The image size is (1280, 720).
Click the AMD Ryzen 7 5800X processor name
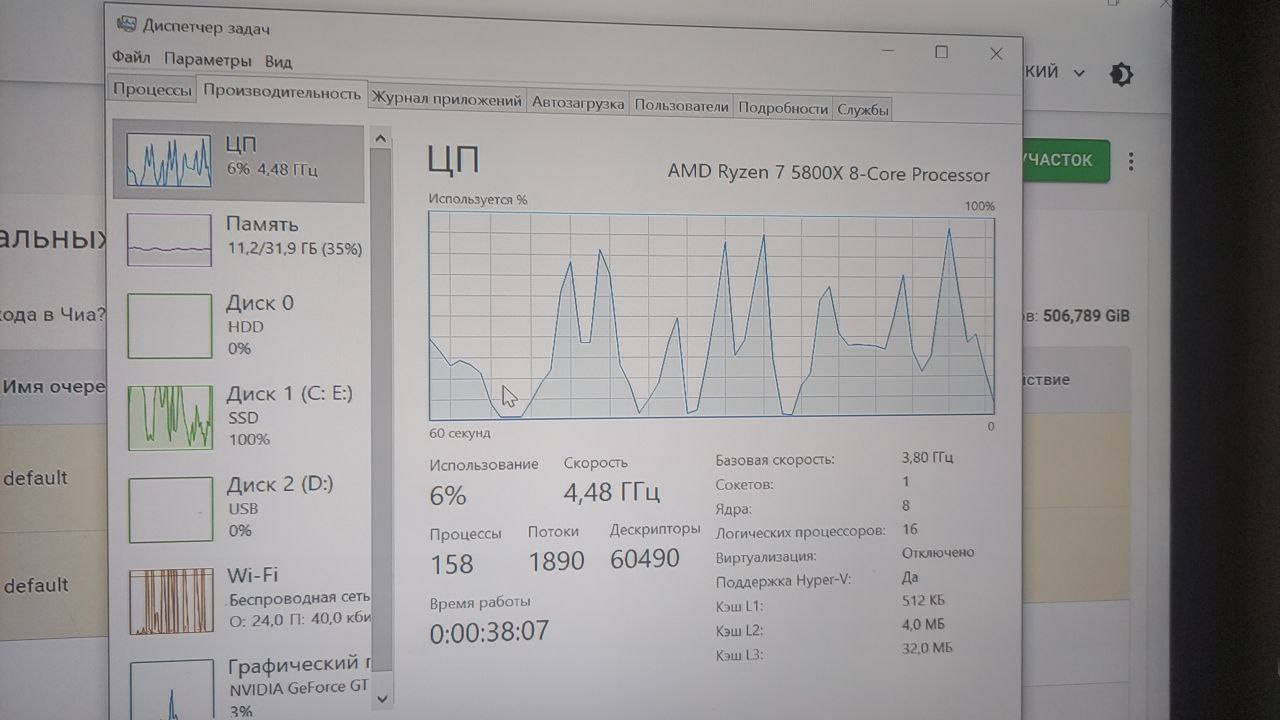coord(828,173)
